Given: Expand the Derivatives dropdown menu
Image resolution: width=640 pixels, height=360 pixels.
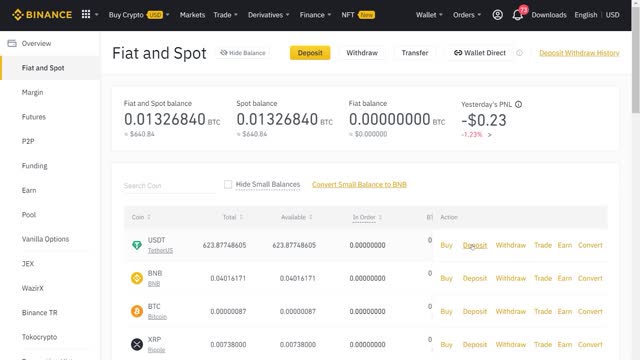Looking at the screenshot, I should (x=269, y=15).
